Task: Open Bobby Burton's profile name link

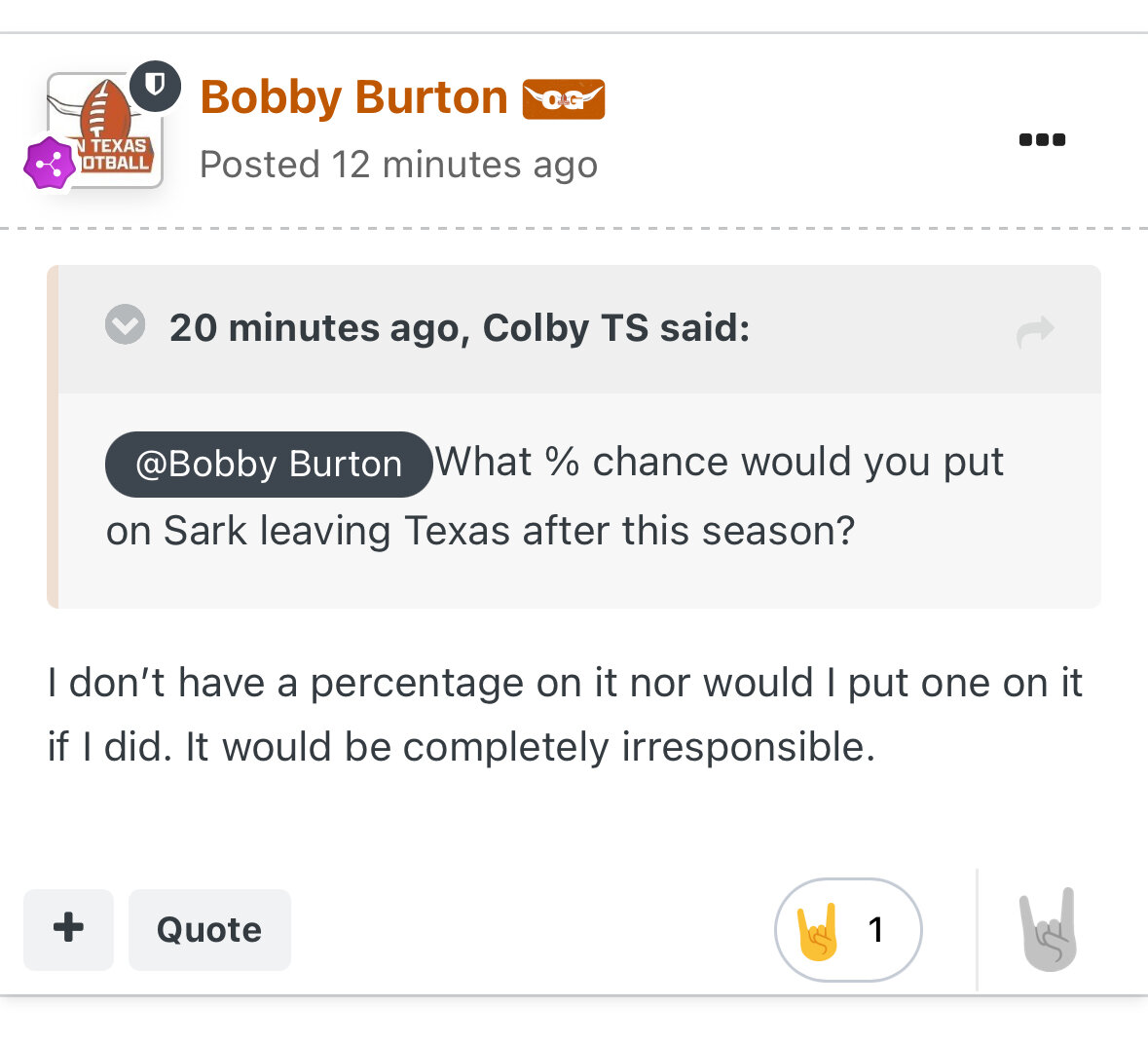Action: (353, 97)
